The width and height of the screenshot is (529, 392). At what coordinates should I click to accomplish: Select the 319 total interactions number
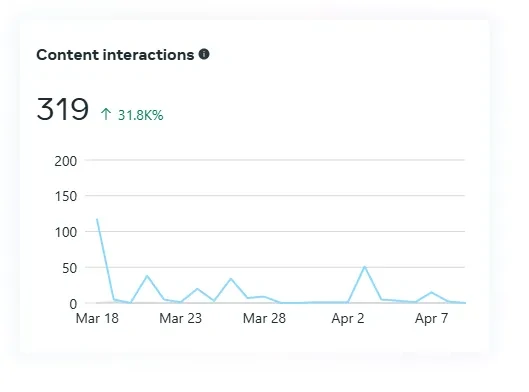pos(62,109)
